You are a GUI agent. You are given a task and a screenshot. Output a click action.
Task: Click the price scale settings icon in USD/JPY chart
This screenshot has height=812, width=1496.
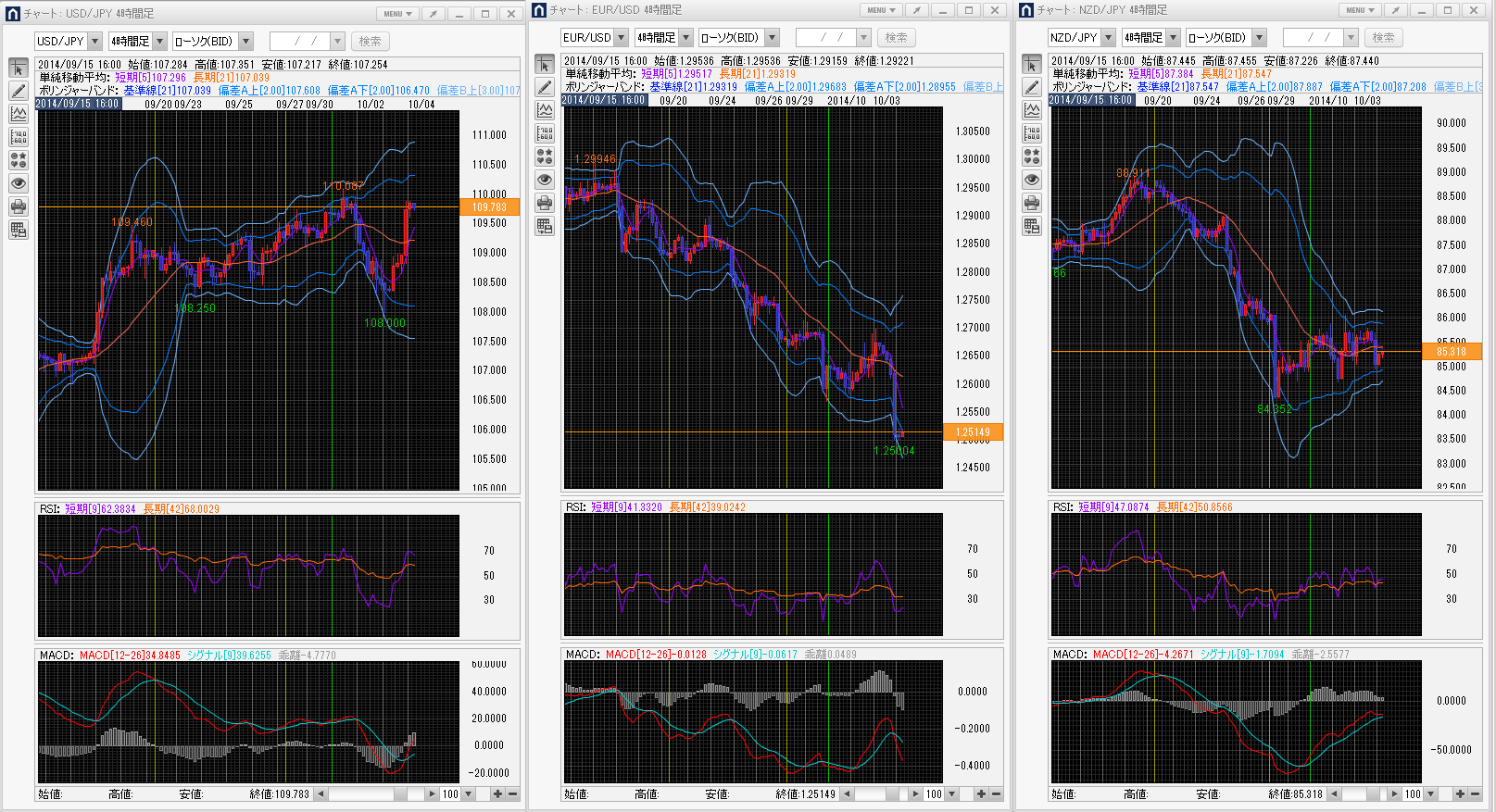19,137
